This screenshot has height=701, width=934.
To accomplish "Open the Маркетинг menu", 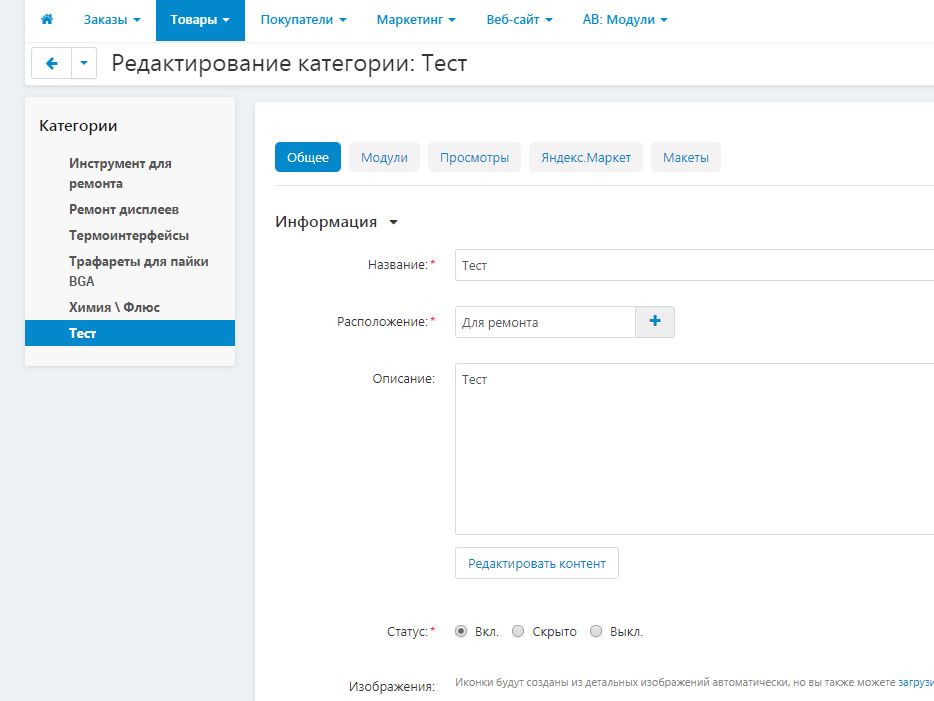I will (x=416, y=20).
